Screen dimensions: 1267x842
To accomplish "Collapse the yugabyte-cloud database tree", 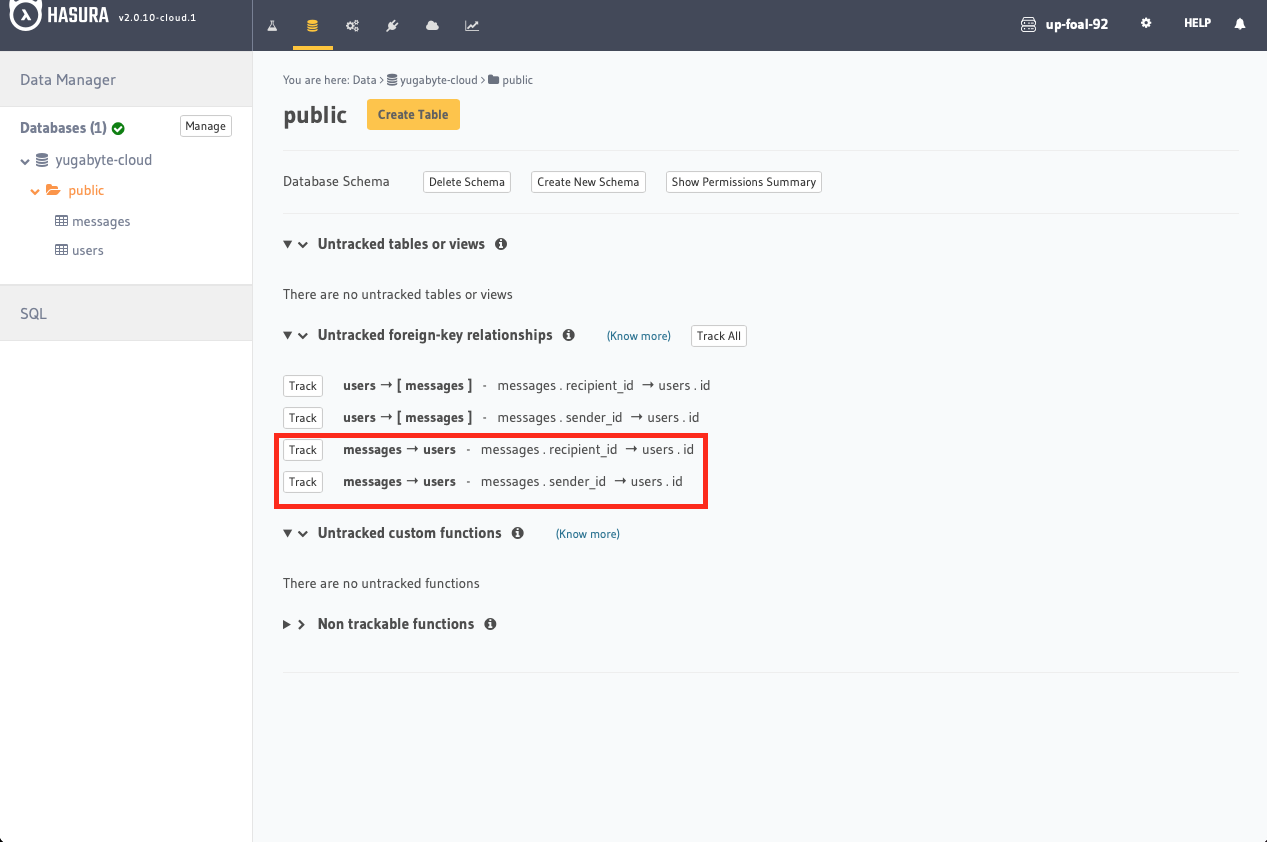I will click(x=24, y=160).
